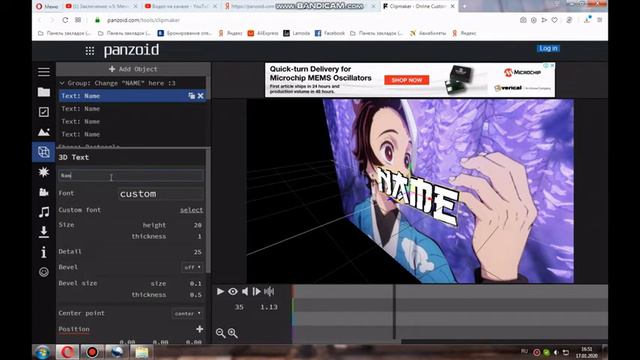The height and width of the screenshot is (360, 640).
Task: Open the starburst Effects sidebar icon
Action: point(44,172)
